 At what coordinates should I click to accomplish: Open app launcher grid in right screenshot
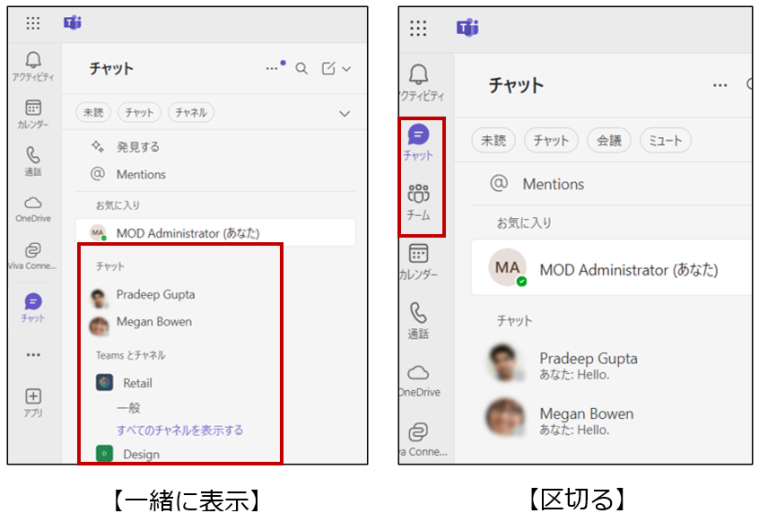click(418, 28)
